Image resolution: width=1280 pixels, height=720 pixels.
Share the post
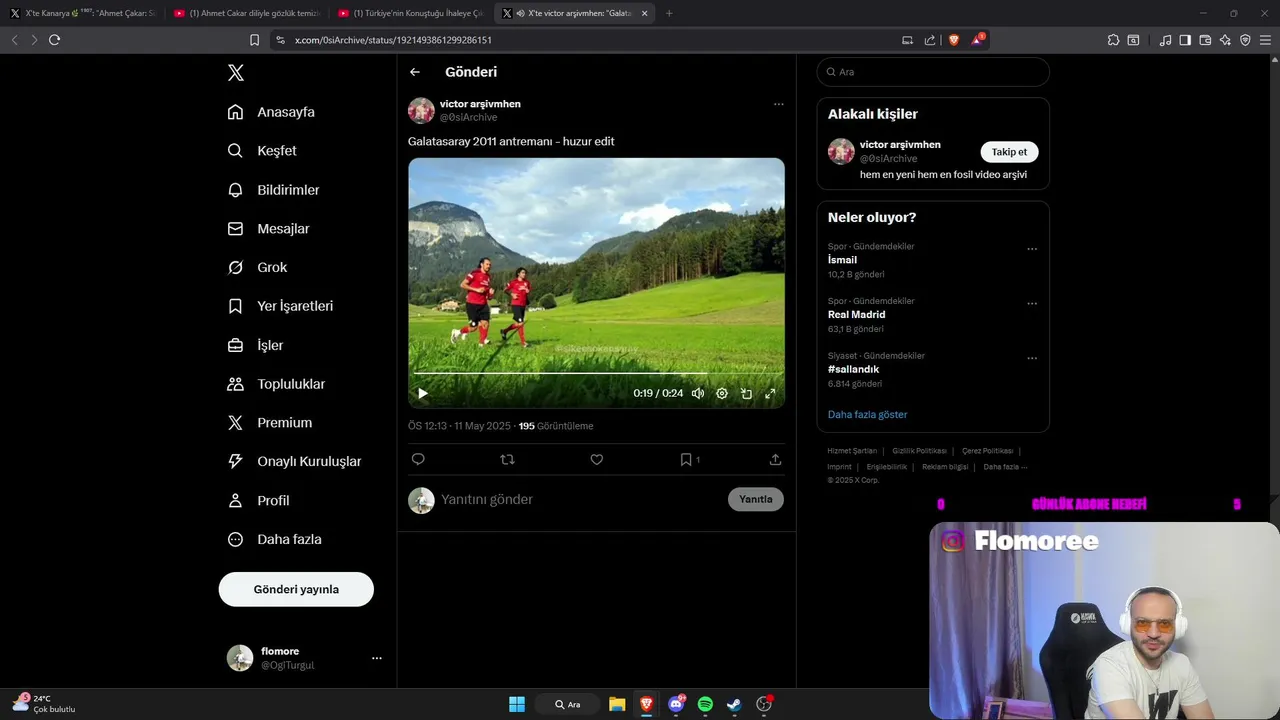tap(775, 459)
